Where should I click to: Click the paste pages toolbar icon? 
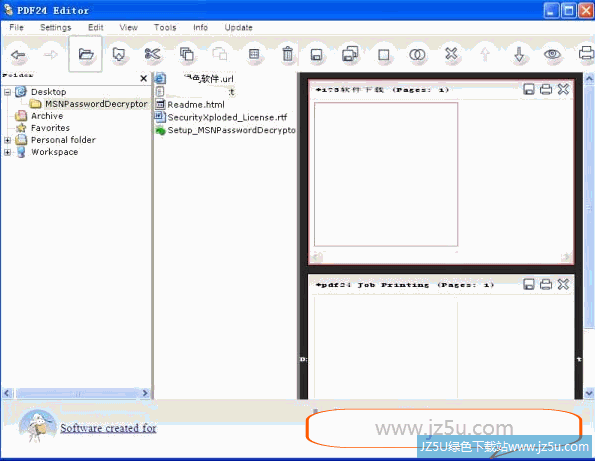[x=220, y=54]
